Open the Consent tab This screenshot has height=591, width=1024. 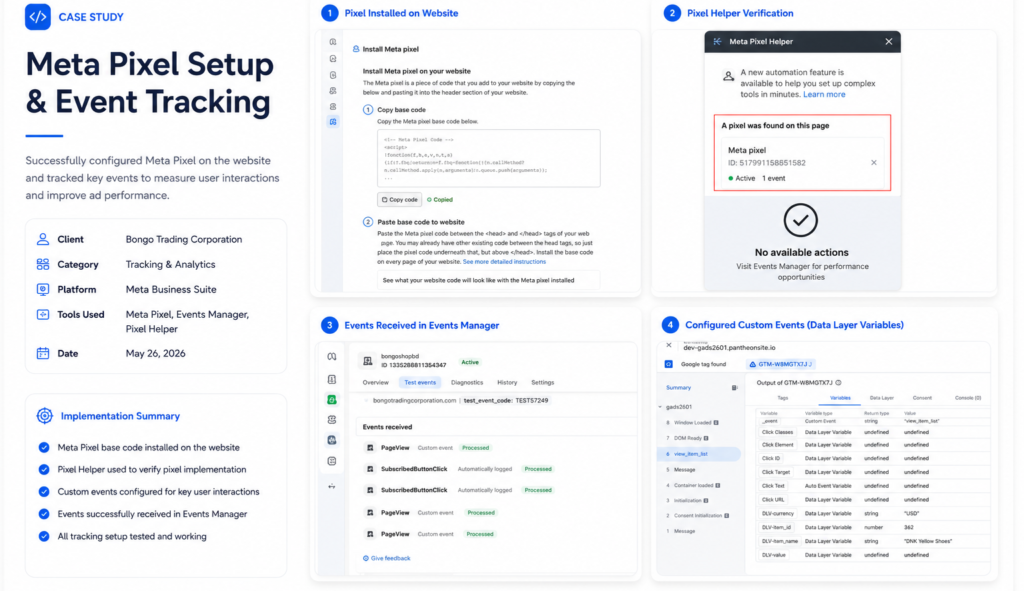(922, 398)
